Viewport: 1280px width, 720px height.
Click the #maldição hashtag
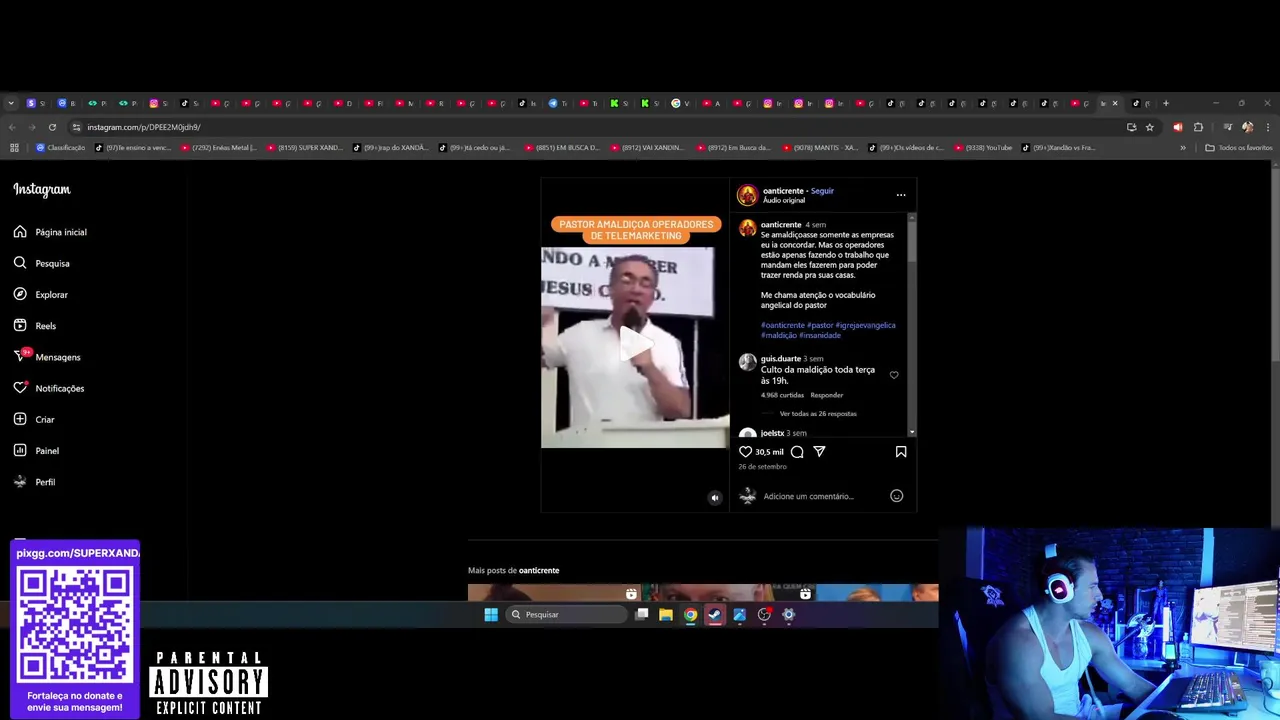pos(779,335)
